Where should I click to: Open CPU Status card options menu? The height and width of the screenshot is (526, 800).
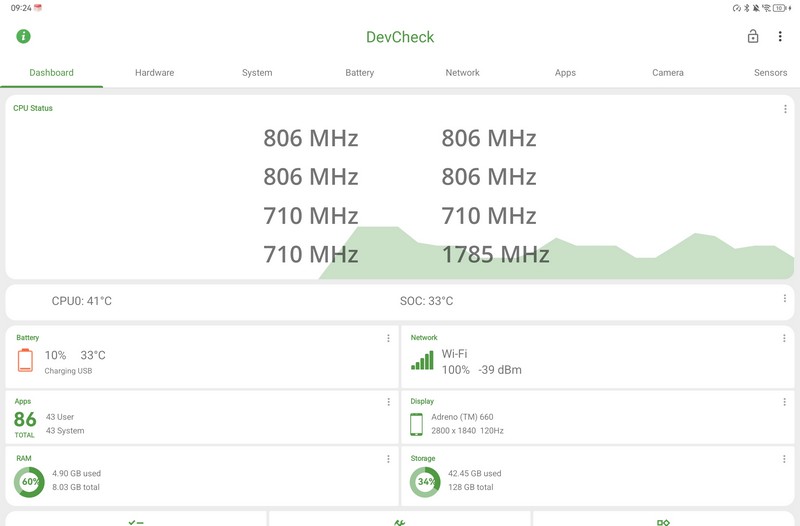(x=785, y=109)
